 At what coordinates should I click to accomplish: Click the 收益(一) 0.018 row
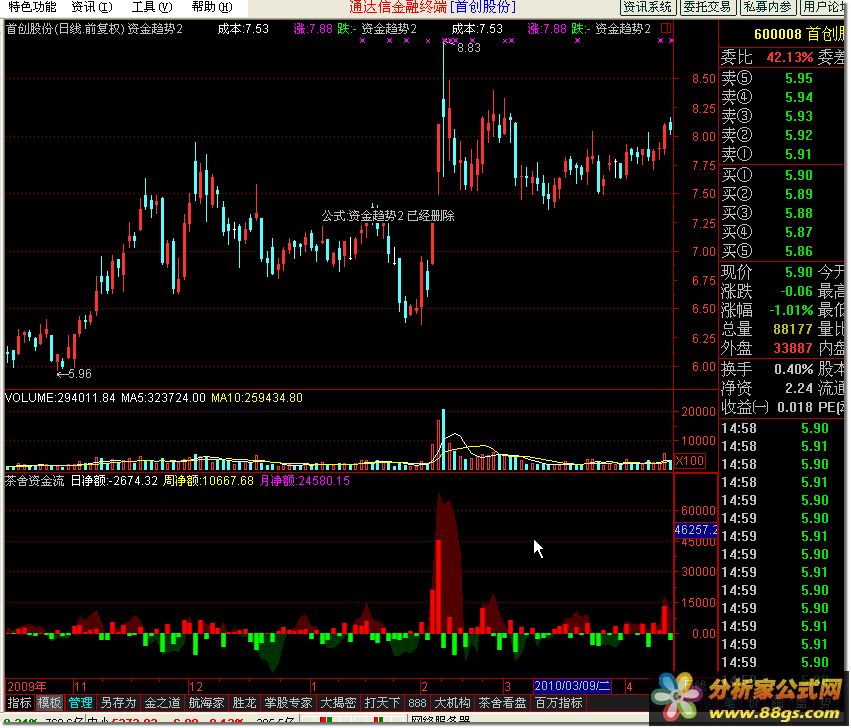point(767,407)
